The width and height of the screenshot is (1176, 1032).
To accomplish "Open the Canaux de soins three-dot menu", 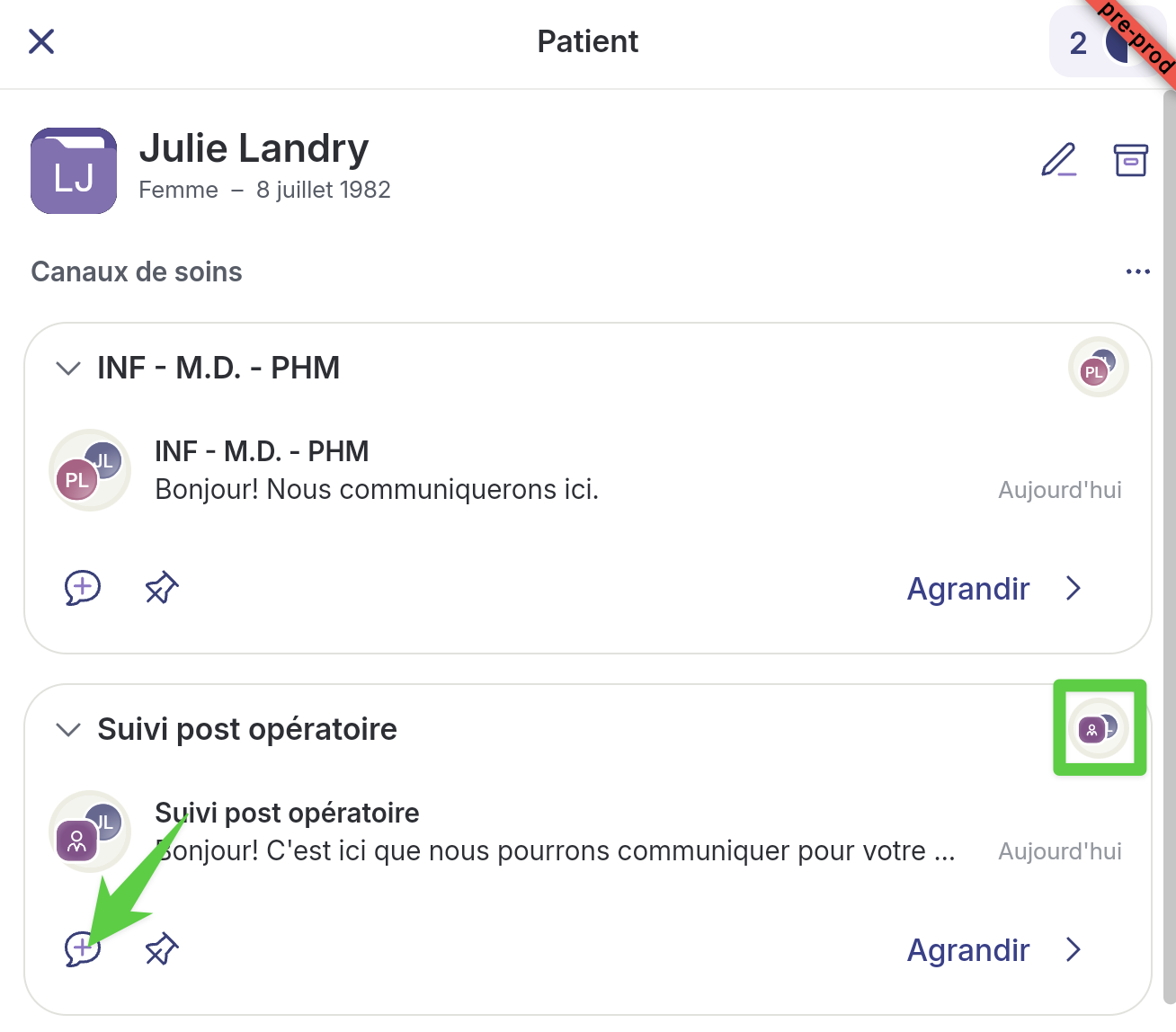I will click(x=1137, y=271).
